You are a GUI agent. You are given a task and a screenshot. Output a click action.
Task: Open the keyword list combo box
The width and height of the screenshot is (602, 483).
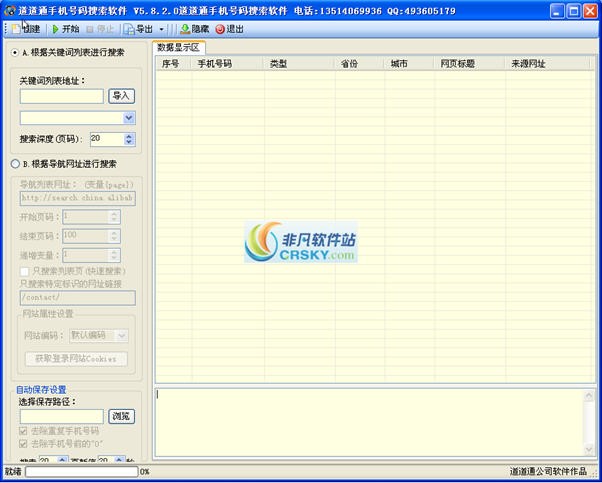(x=129, y=118)
